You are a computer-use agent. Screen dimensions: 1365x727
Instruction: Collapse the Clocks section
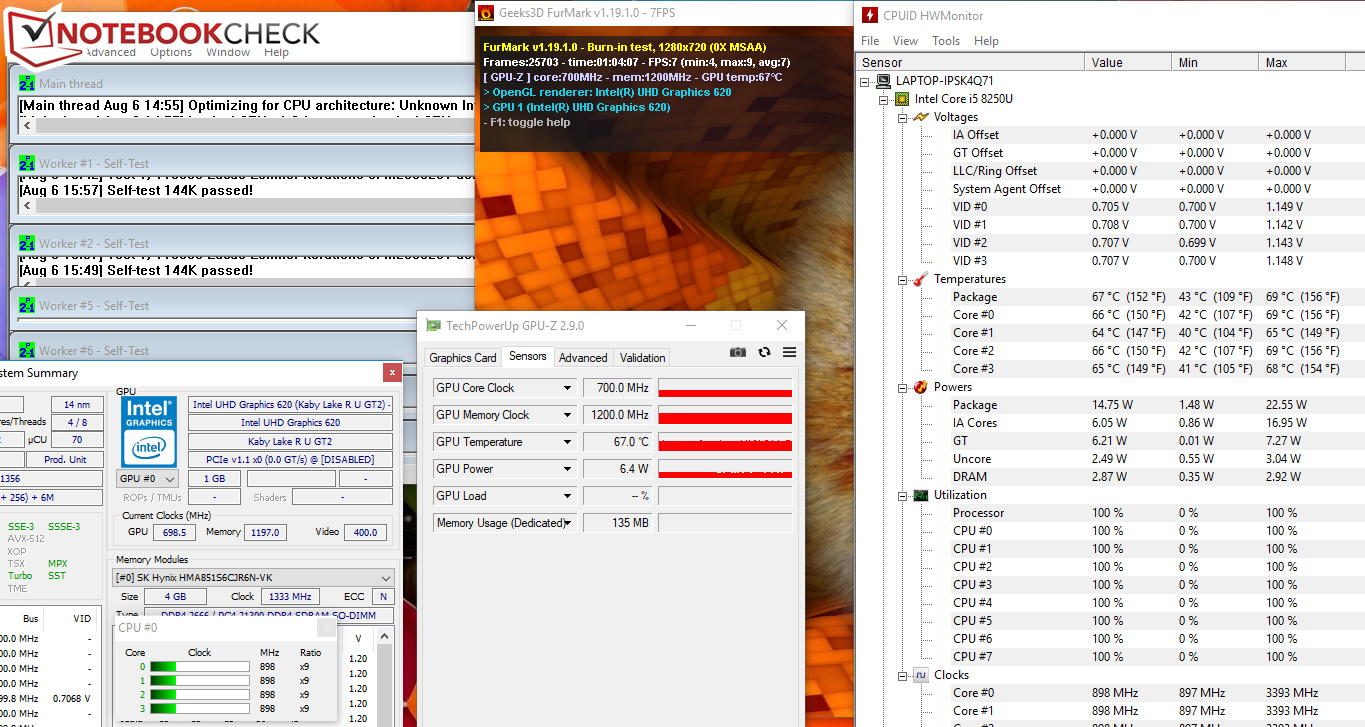pyautogui.click(x=902, y=675)
